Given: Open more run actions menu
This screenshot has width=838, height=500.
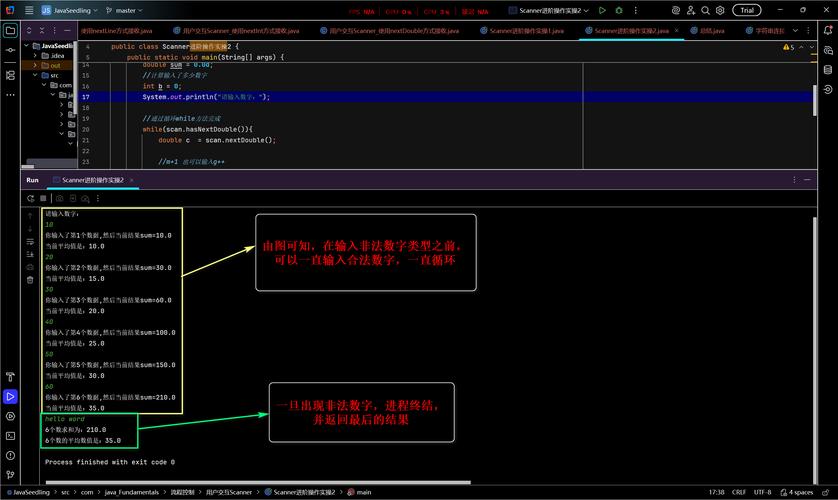Looking at the screenshot, I should (635, 10).
